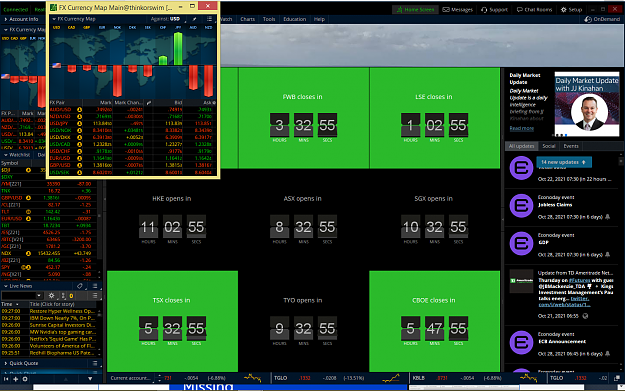Image resolution: width=625 pixels, height=391 pixels.
Task: Click link icon in FX Pair table header
Action: coord(148,103)
